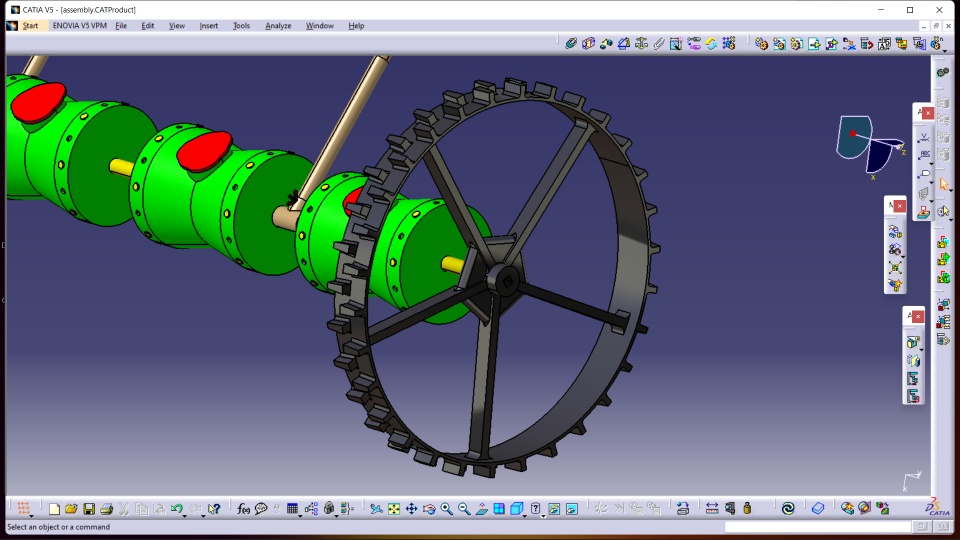Click the Measure Item icon
The image size is (960, 540).
pos(730,509)
